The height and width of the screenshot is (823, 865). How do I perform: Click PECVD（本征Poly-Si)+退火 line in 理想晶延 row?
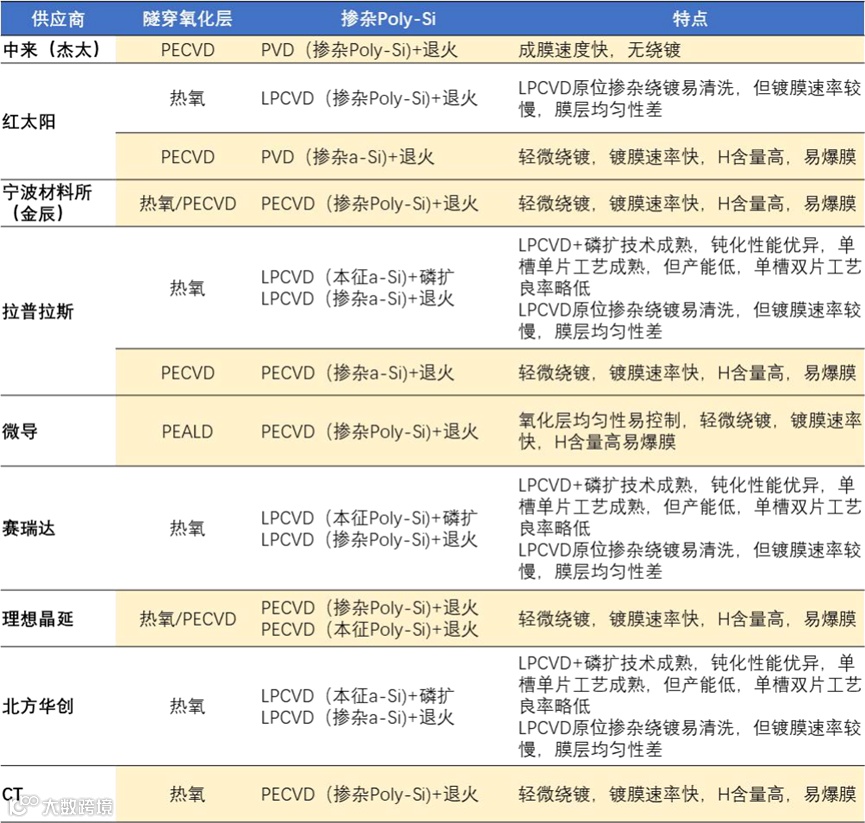(370, 629)
